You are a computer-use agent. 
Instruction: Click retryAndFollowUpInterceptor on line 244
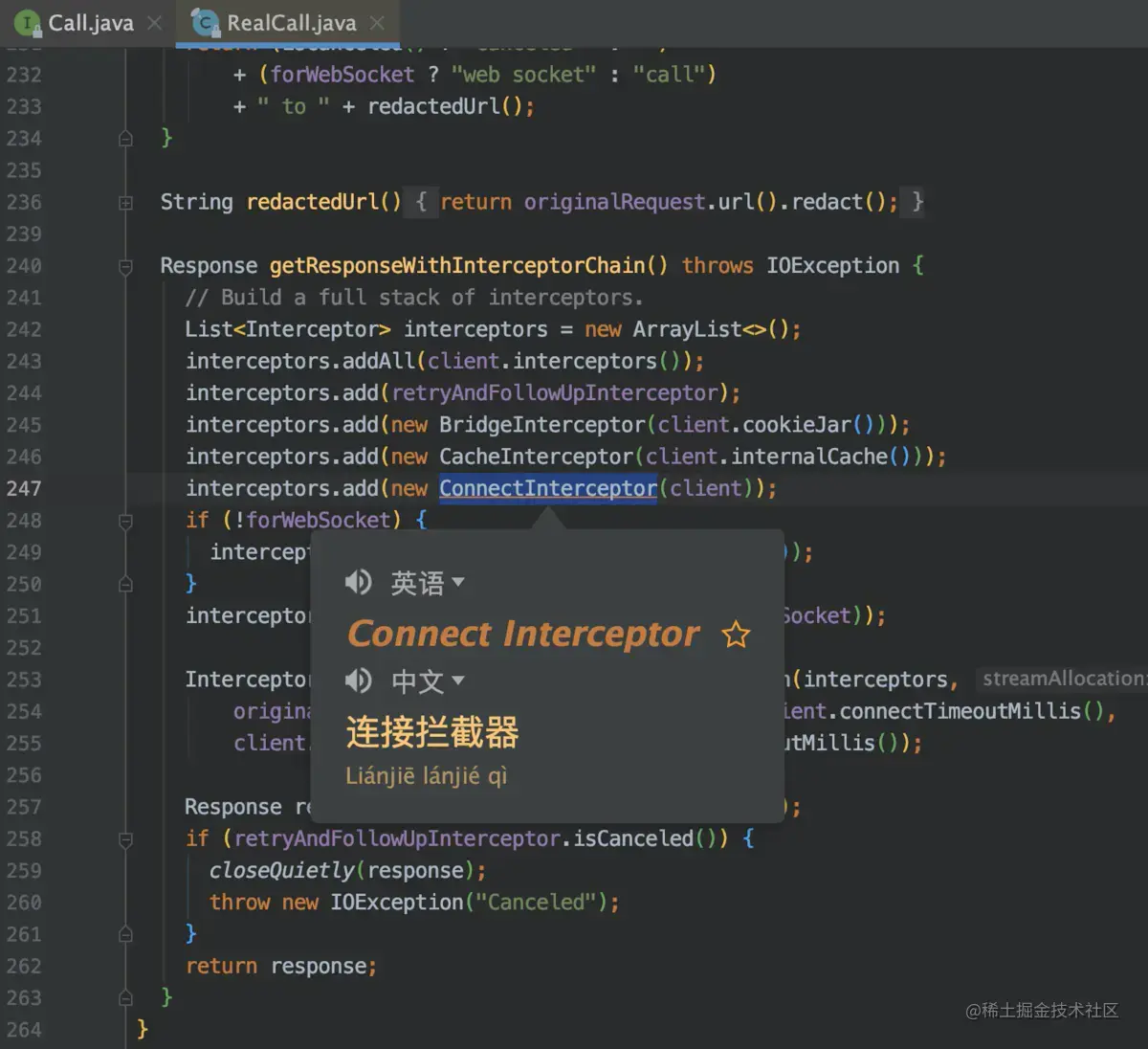point(555,392)
